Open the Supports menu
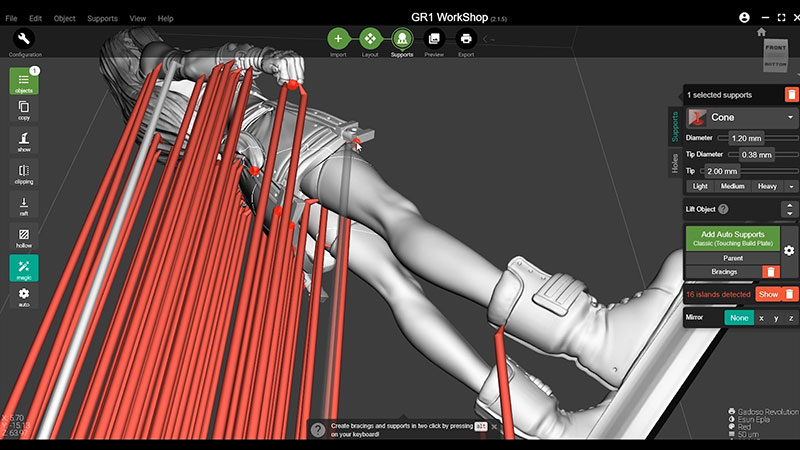 [x=102, y=18]
